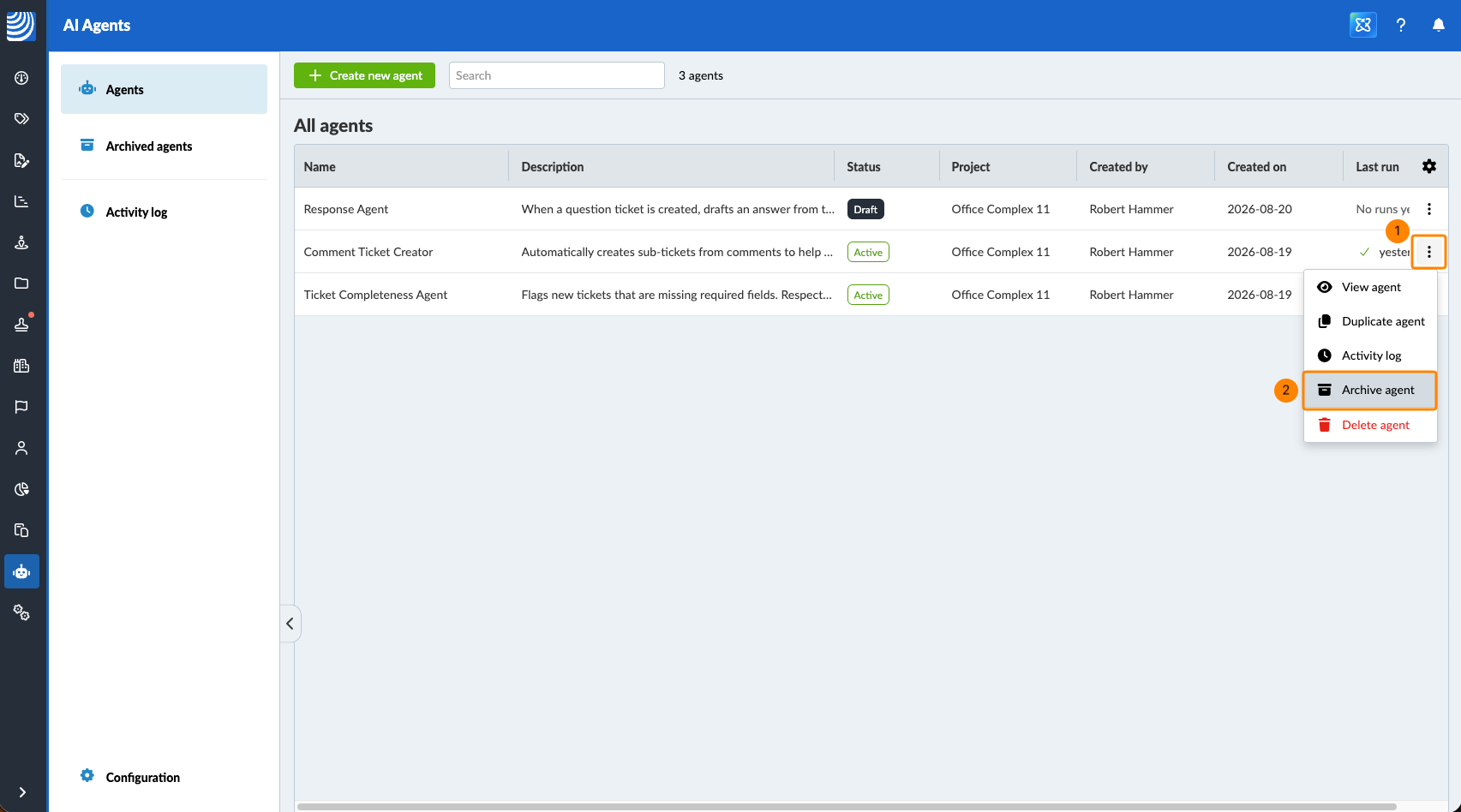Viewport: 1461px width, 812px height.
Task: Click the Draft status badge
Action: [x=865, y=209]
